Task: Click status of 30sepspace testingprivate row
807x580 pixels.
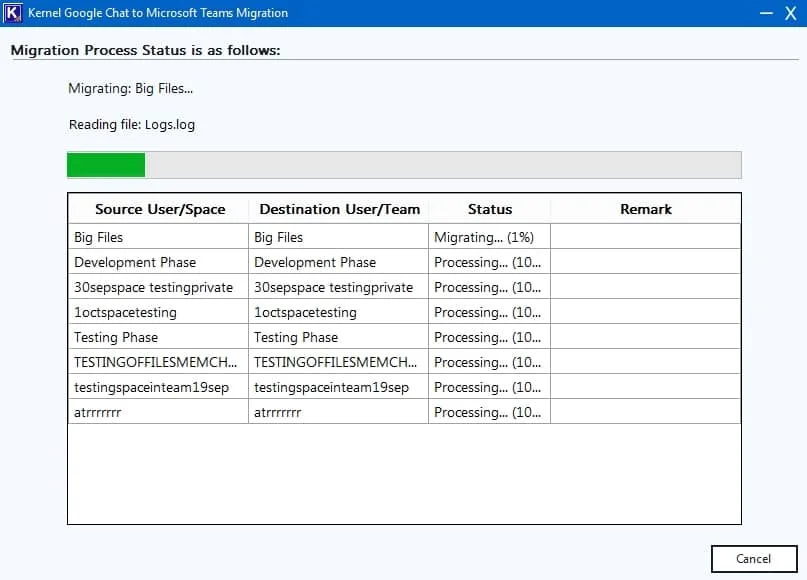Action: (489, 287)
